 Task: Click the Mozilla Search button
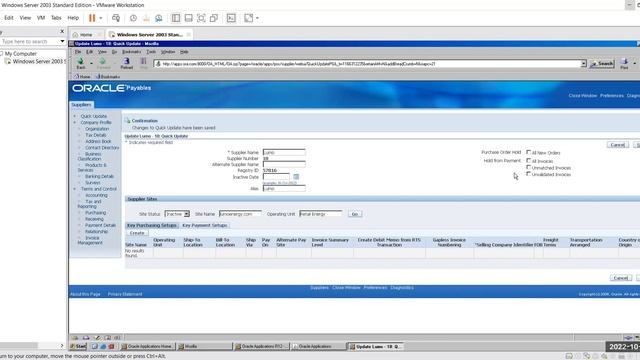tap(602, 64)
